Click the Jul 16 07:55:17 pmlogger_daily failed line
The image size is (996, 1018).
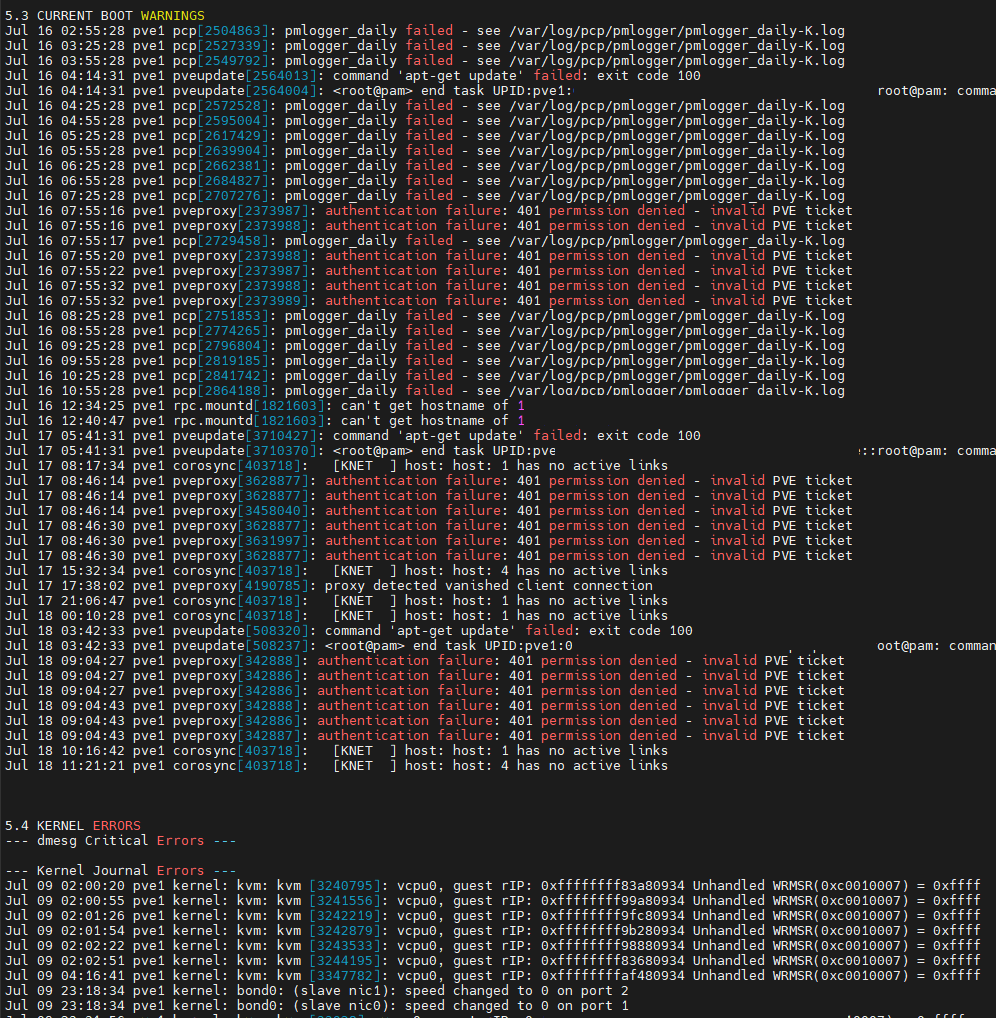point(425,241)
